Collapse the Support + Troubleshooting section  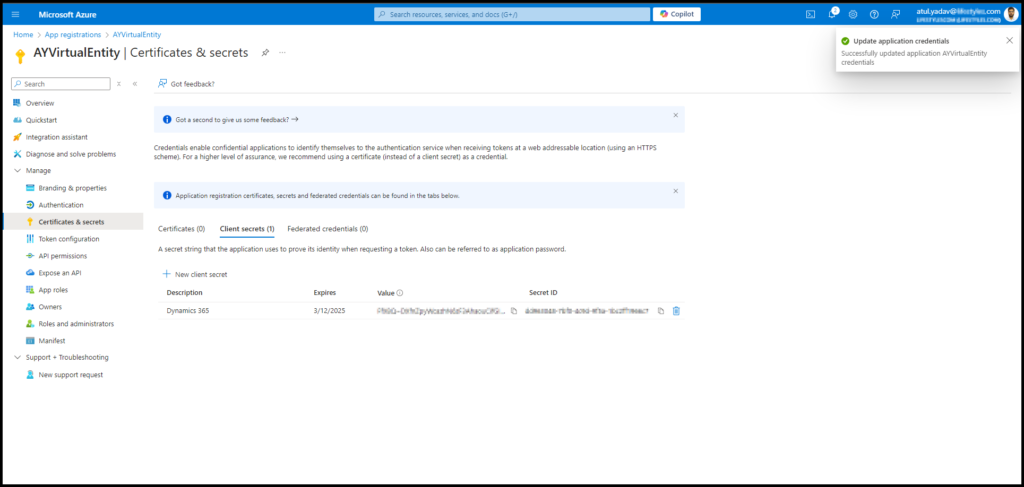(x=17, y=357)
